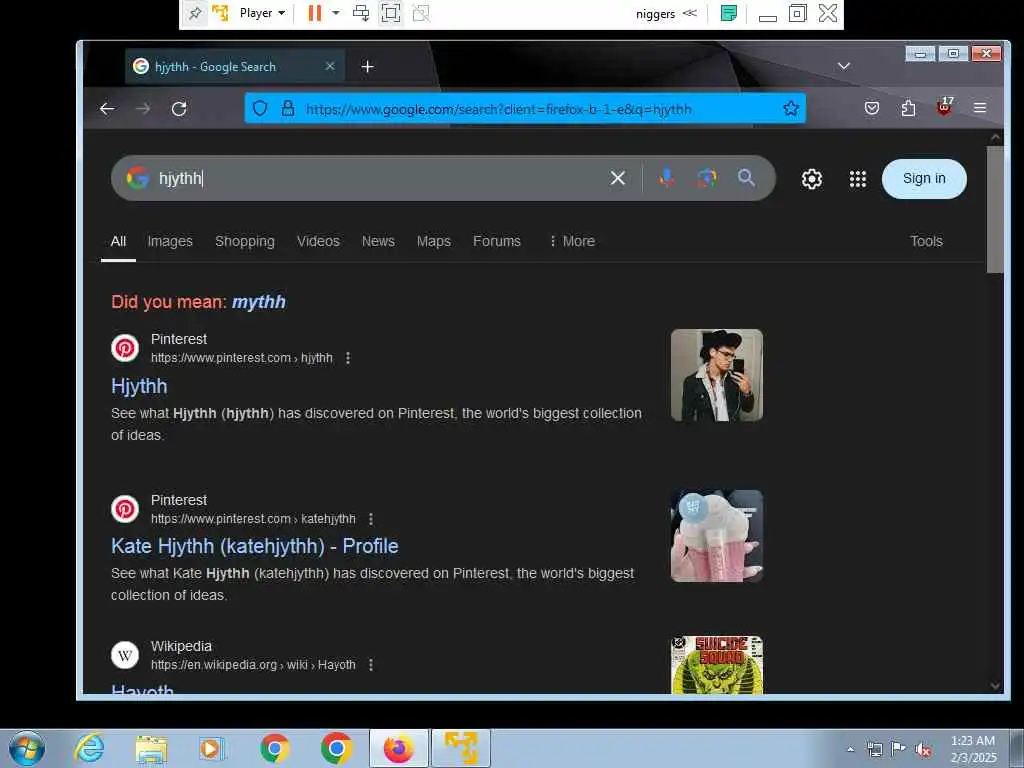This screenshot has height=768, width=1024.
Task: Open the tracking protection shield icon
Action: coord(260,108)
